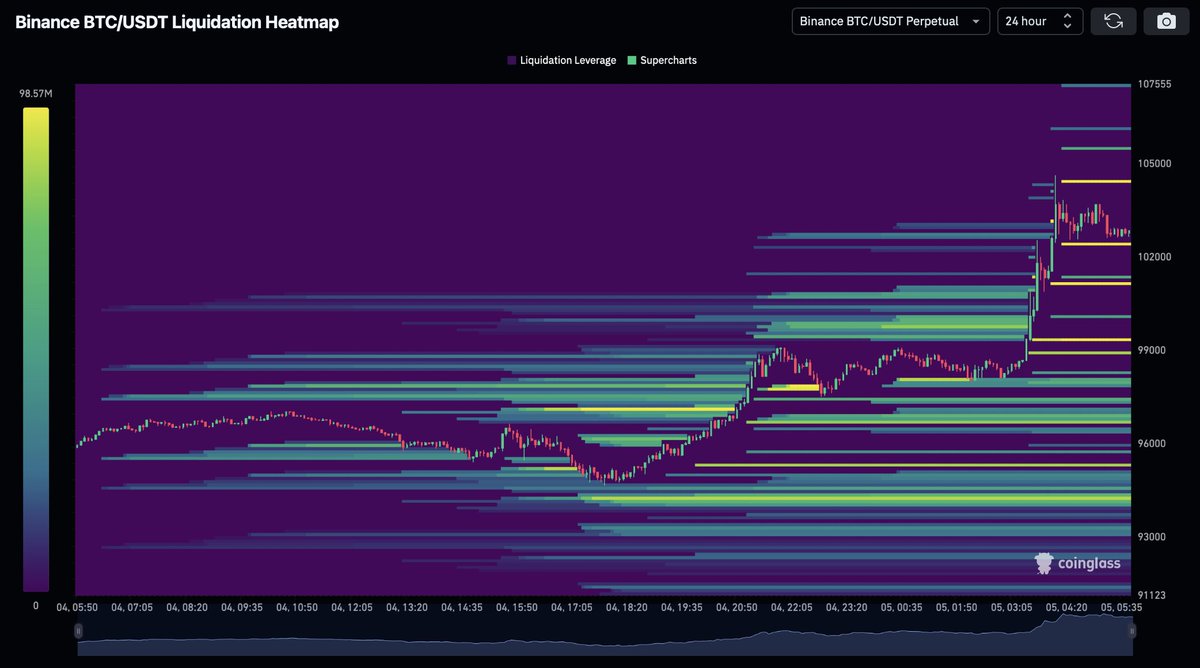Click the minimap area chart at the bottom

click(600, 634)
